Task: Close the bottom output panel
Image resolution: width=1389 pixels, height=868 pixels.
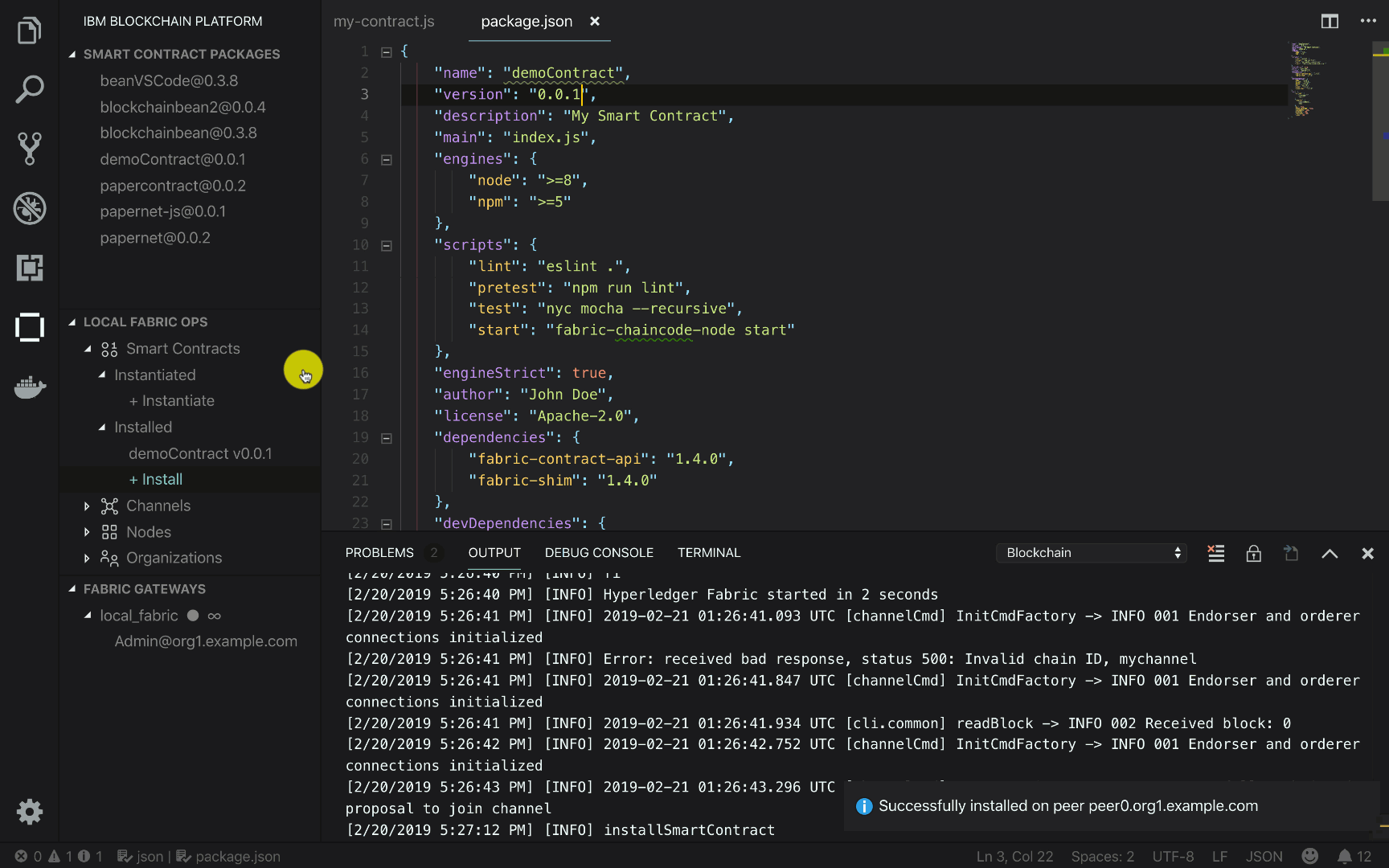Action: point(1367,553)
